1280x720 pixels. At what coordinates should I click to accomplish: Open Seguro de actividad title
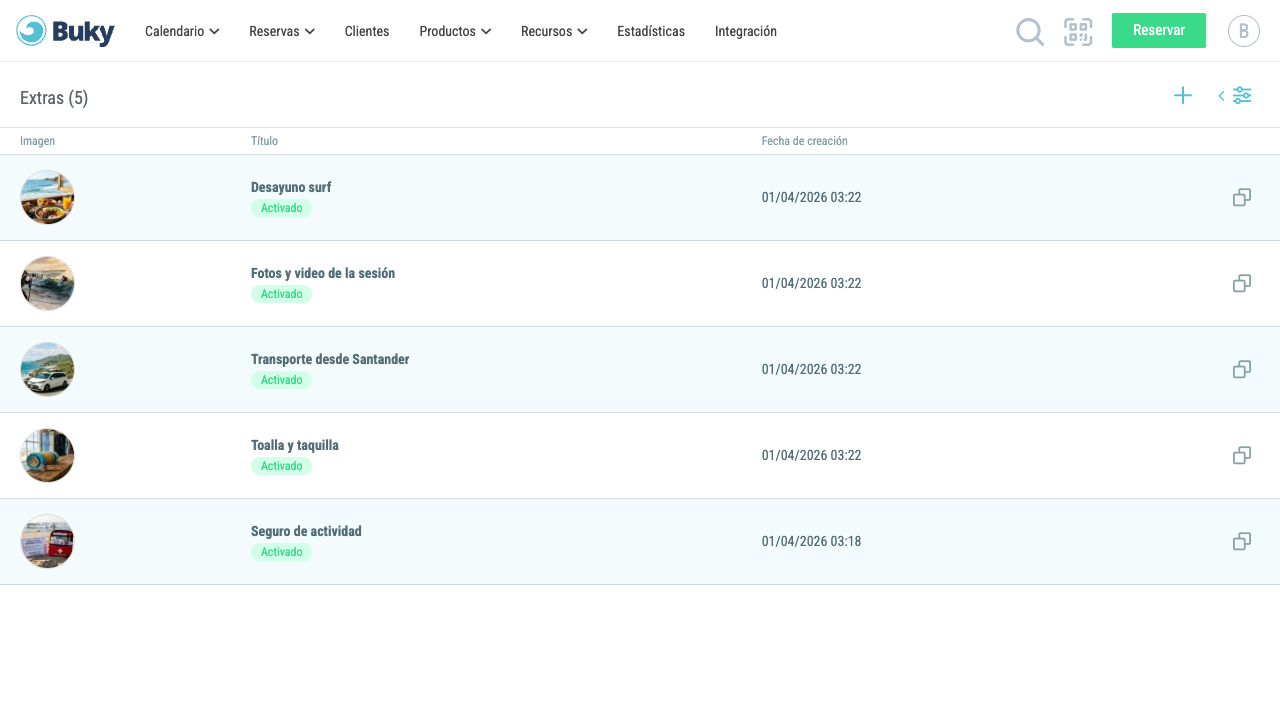point(306,531)
